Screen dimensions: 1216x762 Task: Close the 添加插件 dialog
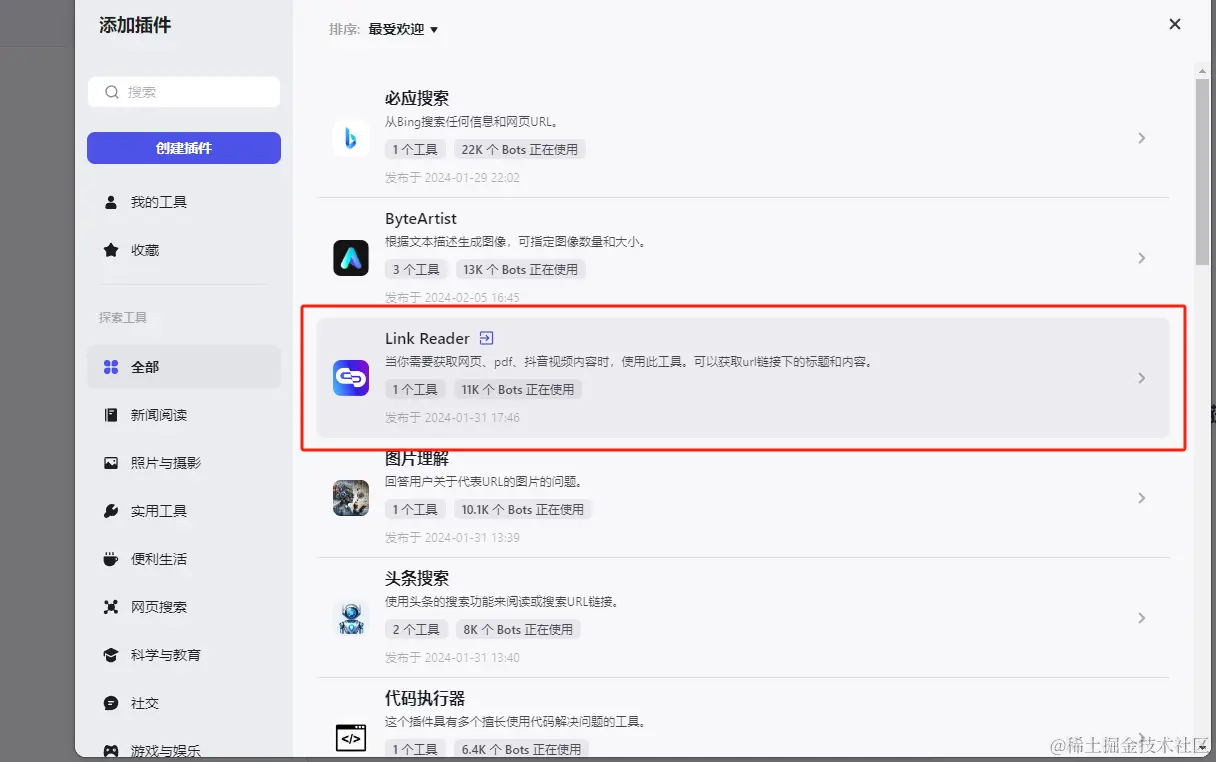1175,24
